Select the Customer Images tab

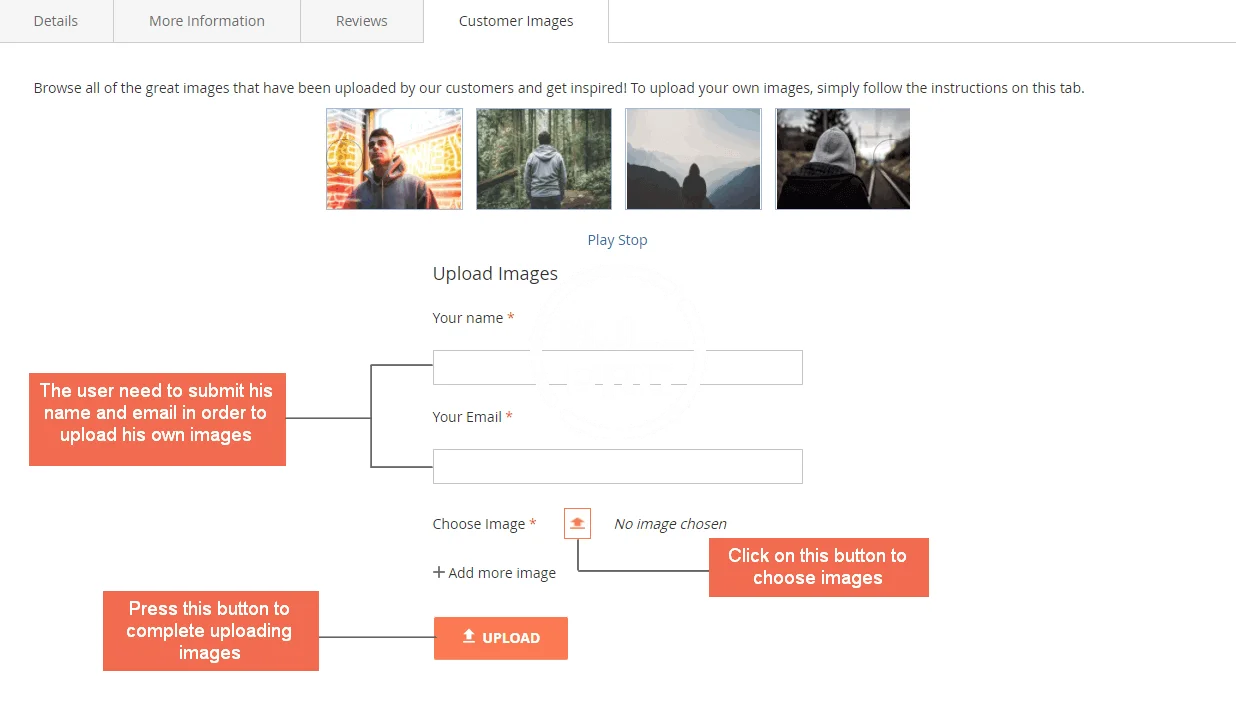516,21
